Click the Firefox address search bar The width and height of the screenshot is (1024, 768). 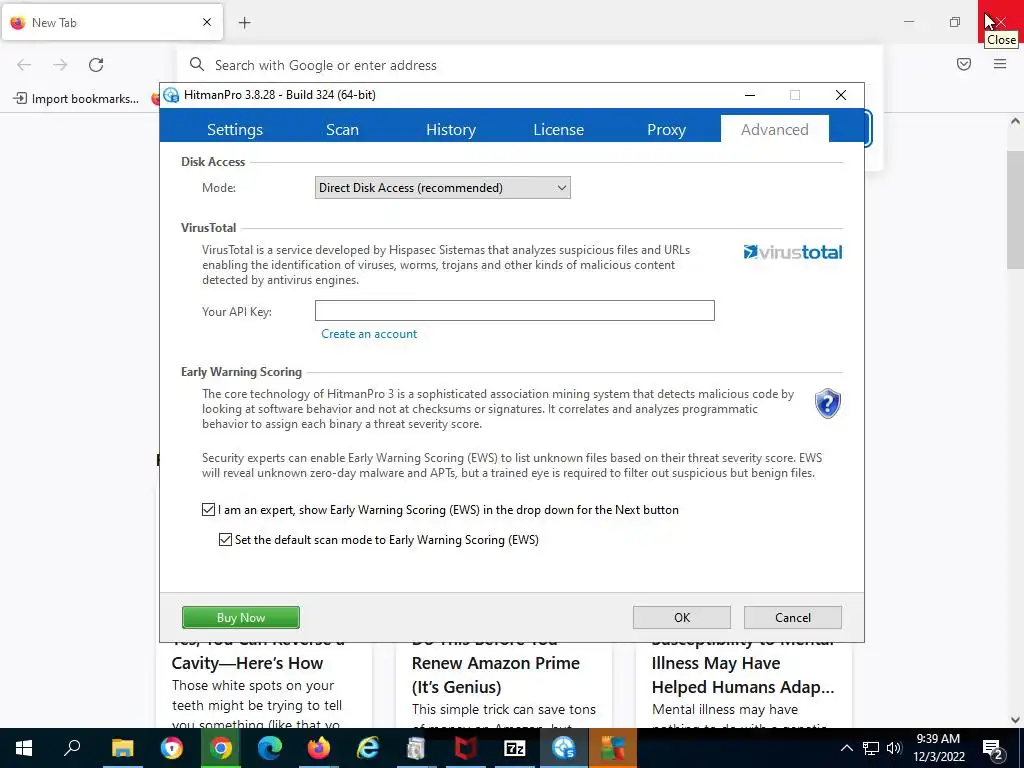point(529,65)
